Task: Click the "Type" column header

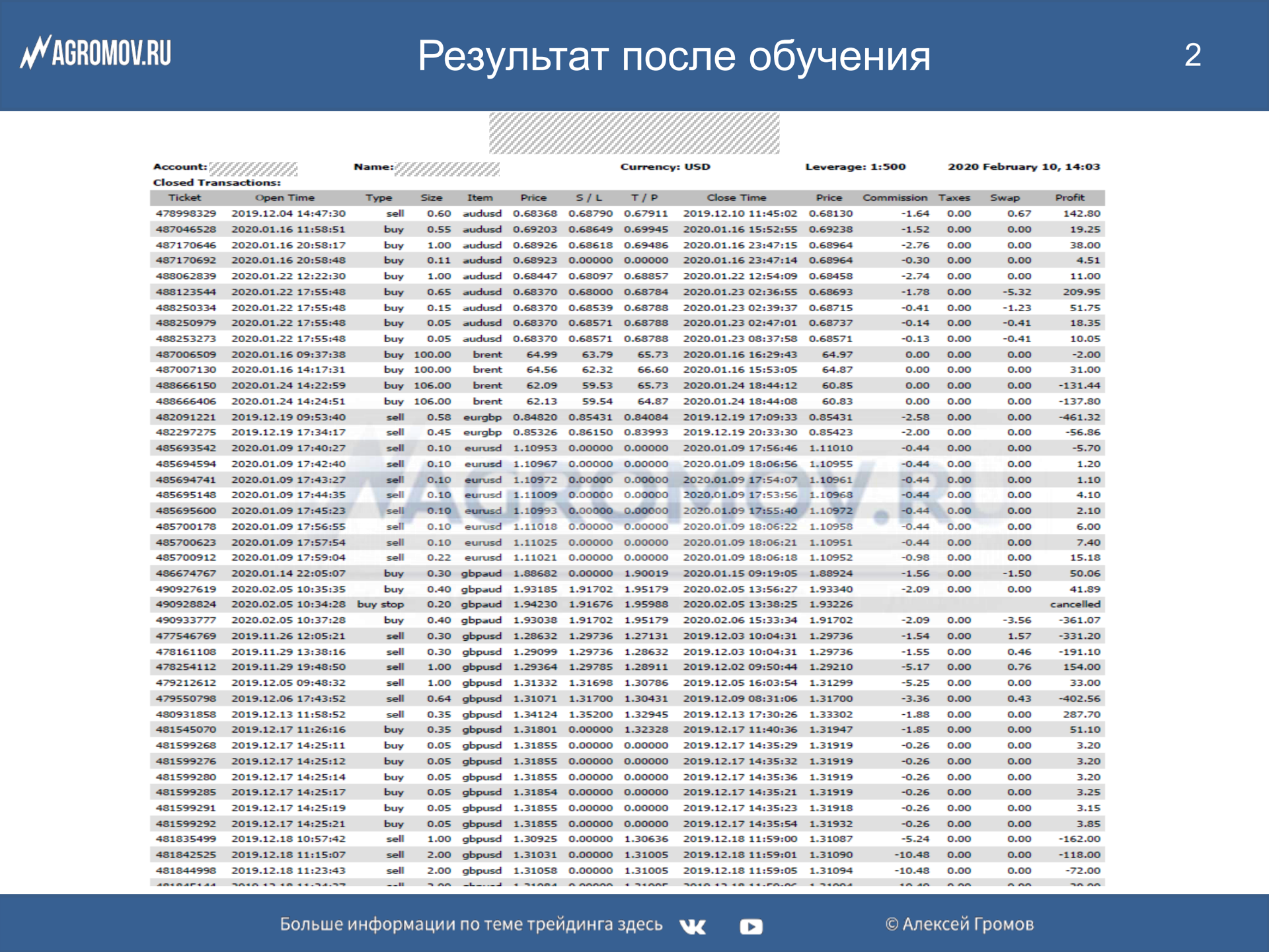Action: coord(379,198)
